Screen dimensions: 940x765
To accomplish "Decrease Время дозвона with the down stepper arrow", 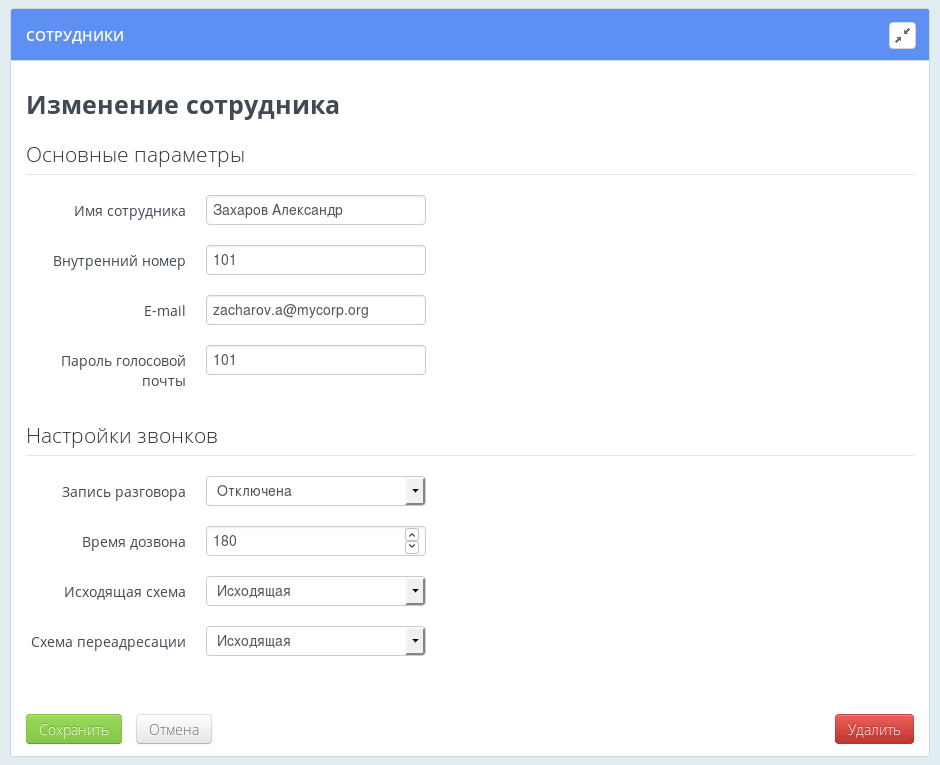I will pyautogui.click(x=412, y=546).
